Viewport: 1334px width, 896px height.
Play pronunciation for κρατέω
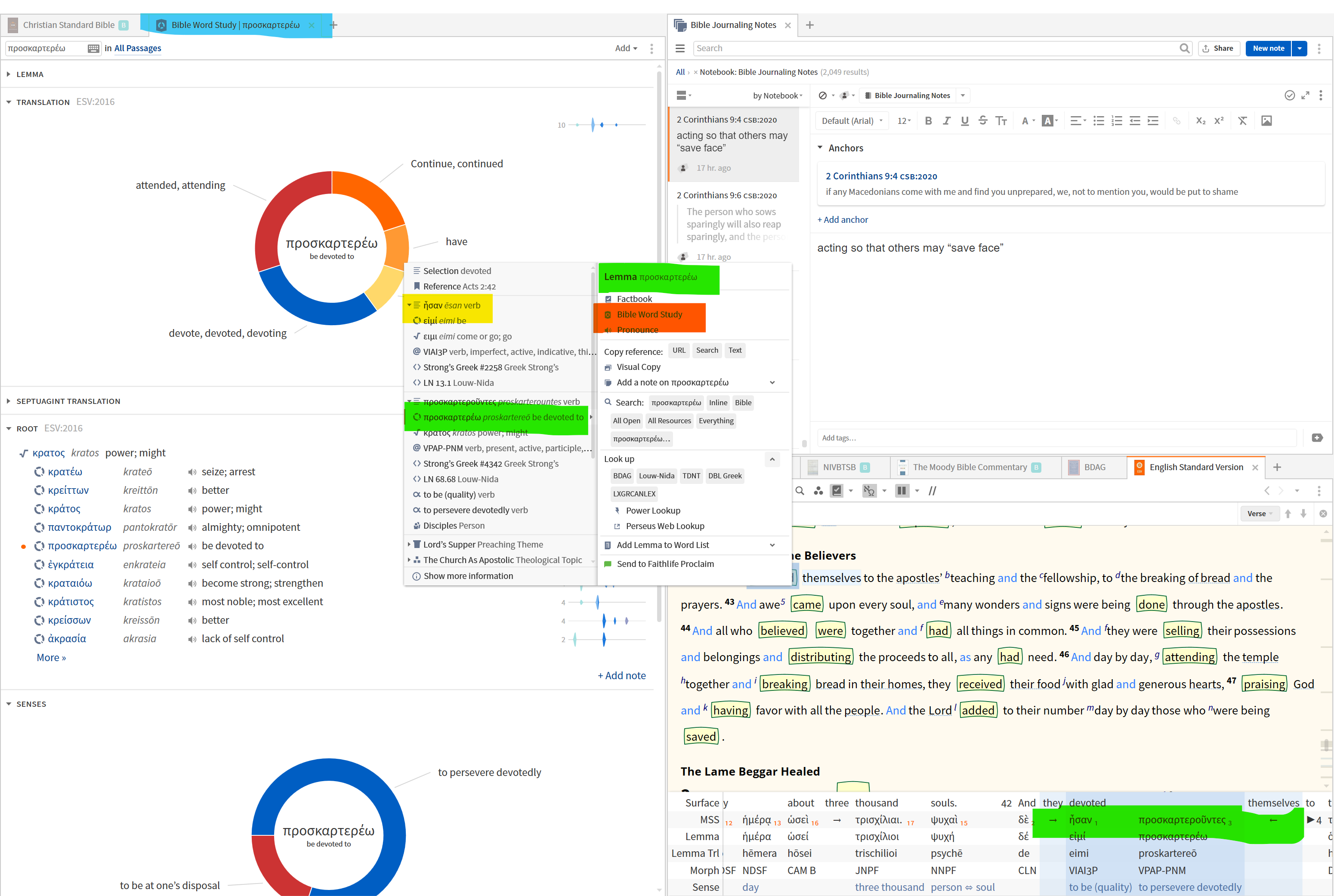pyautogui.click(x=192, y=472)
